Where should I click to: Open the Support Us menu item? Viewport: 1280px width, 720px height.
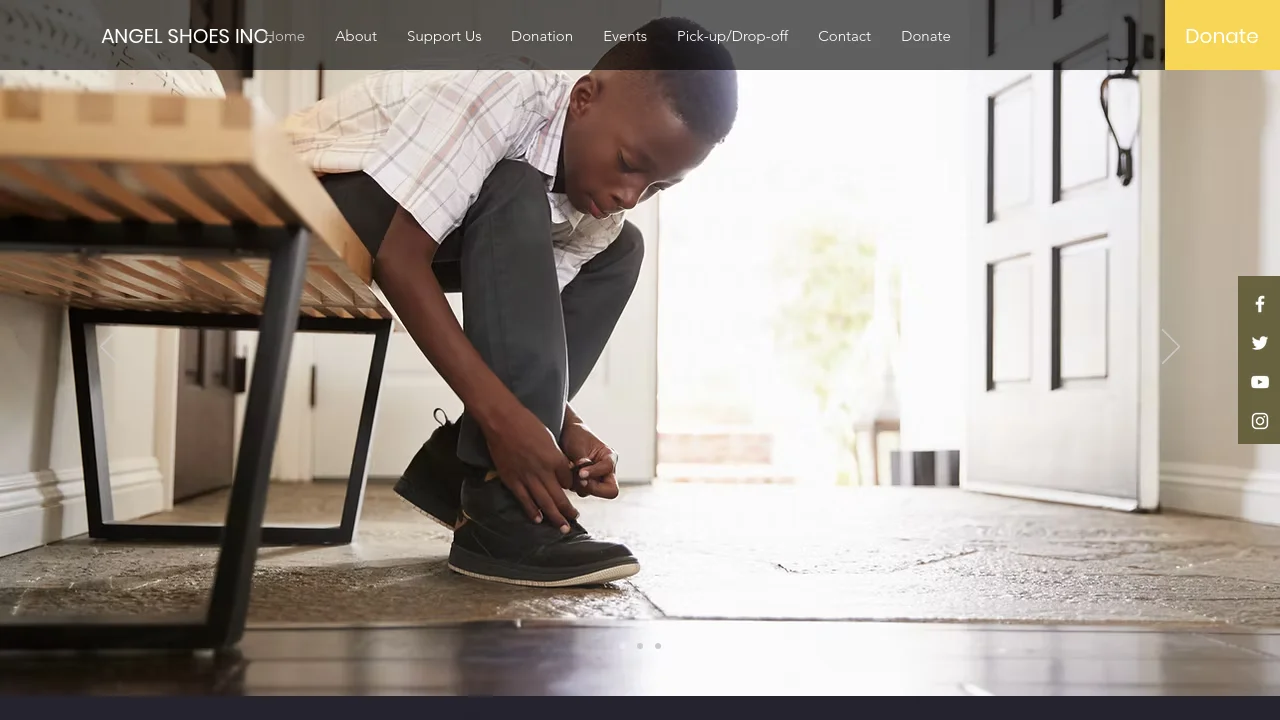[x=444, y=36]
